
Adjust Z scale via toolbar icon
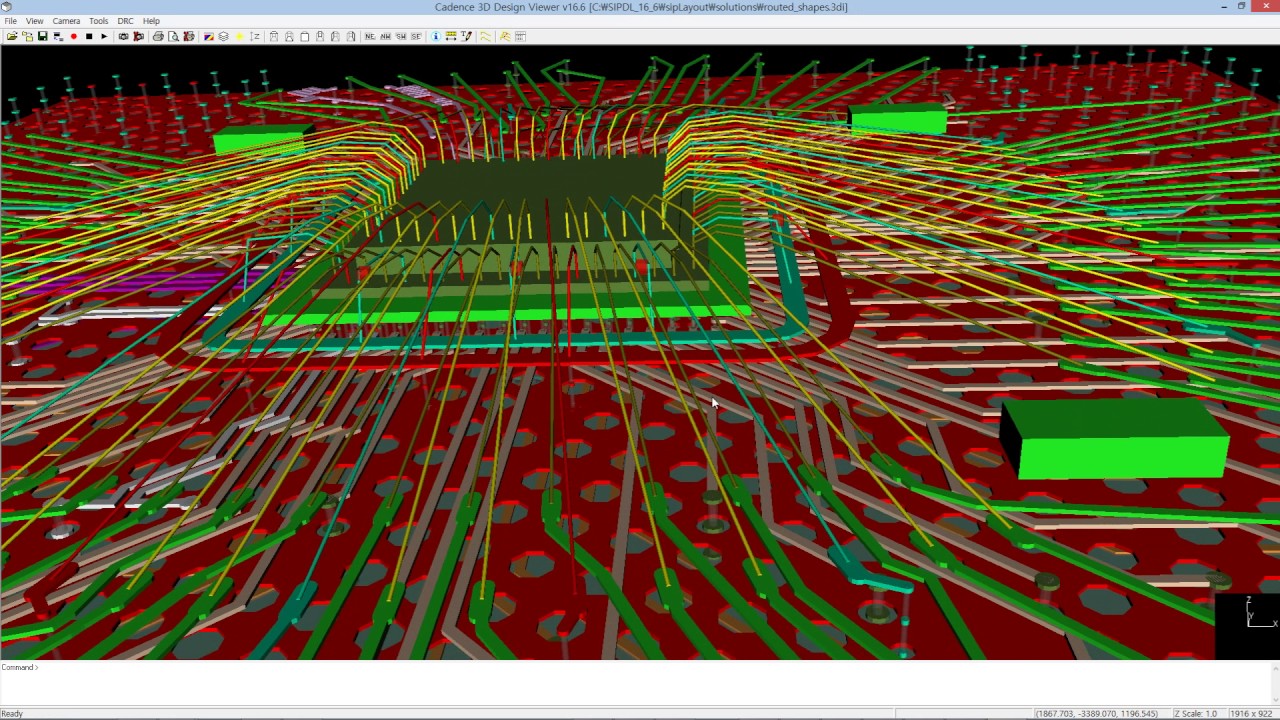point(254,36)
